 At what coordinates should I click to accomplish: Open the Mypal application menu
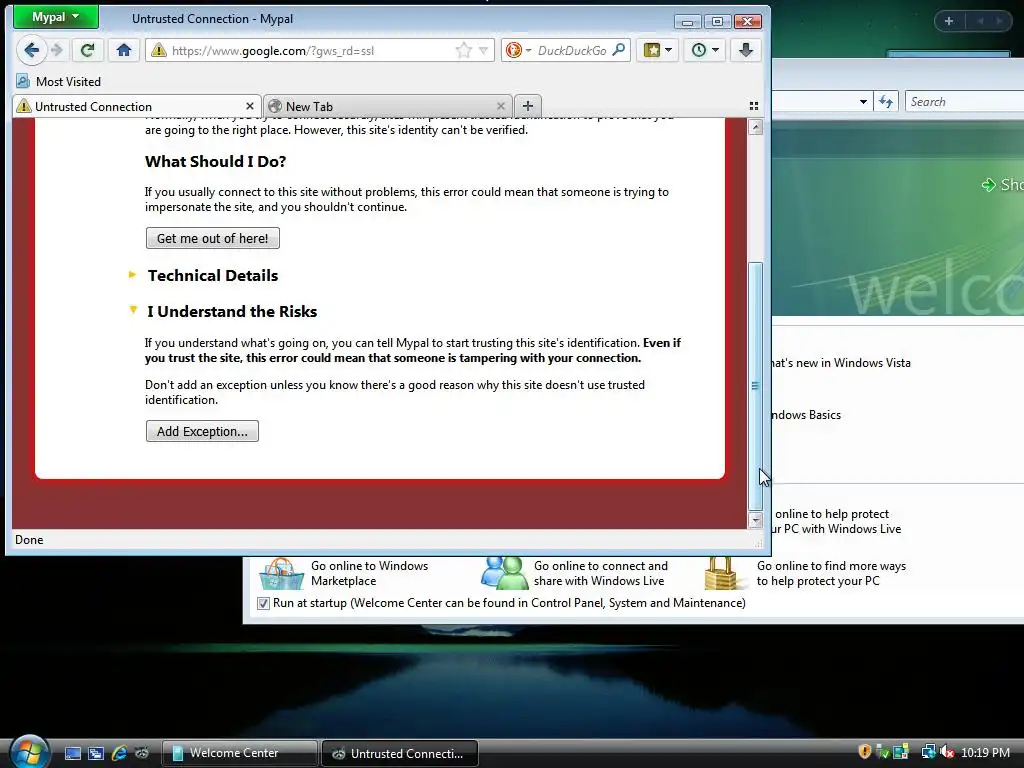(56, 17)
